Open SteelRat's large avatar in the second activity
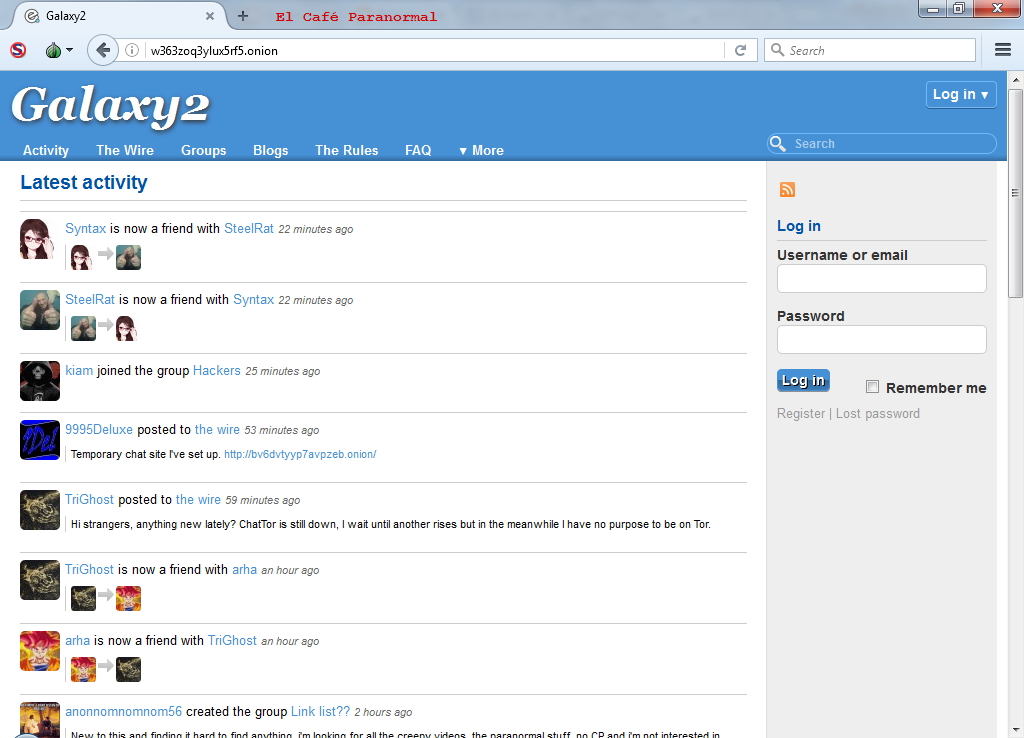The height and width of the screenshot is (738, 1024). [x=39, y=310]
